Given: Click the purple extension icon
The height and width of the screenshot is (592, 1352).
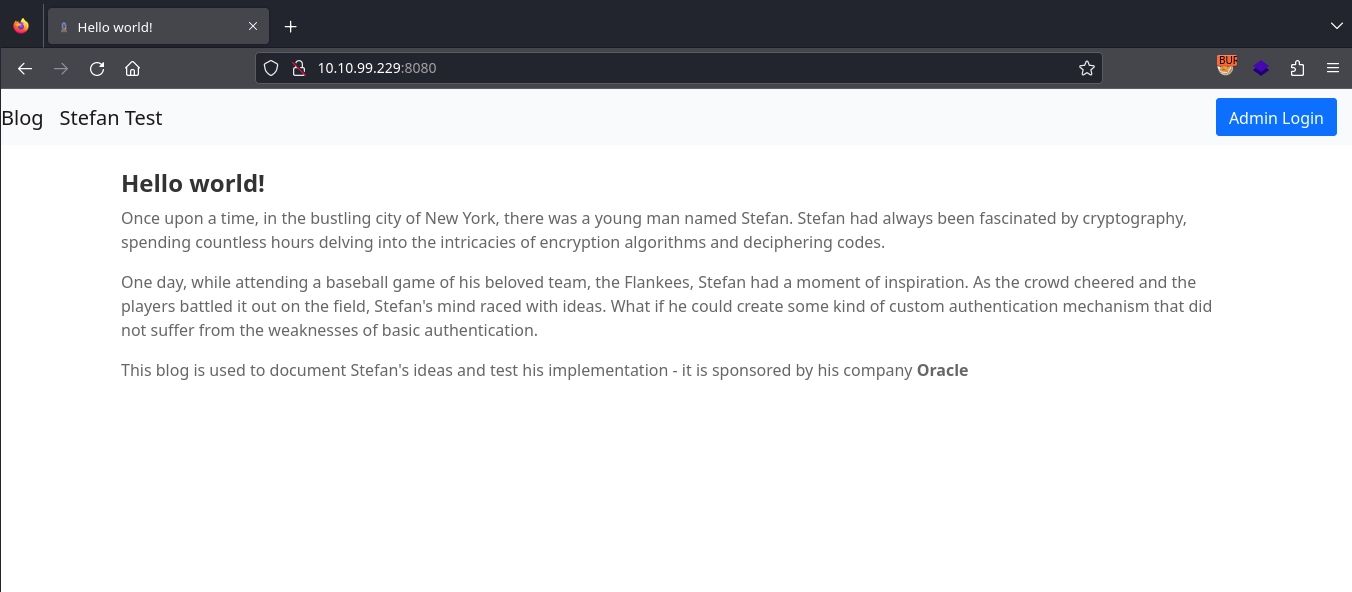Looking at the screenshot, I should click(1261, 68).
